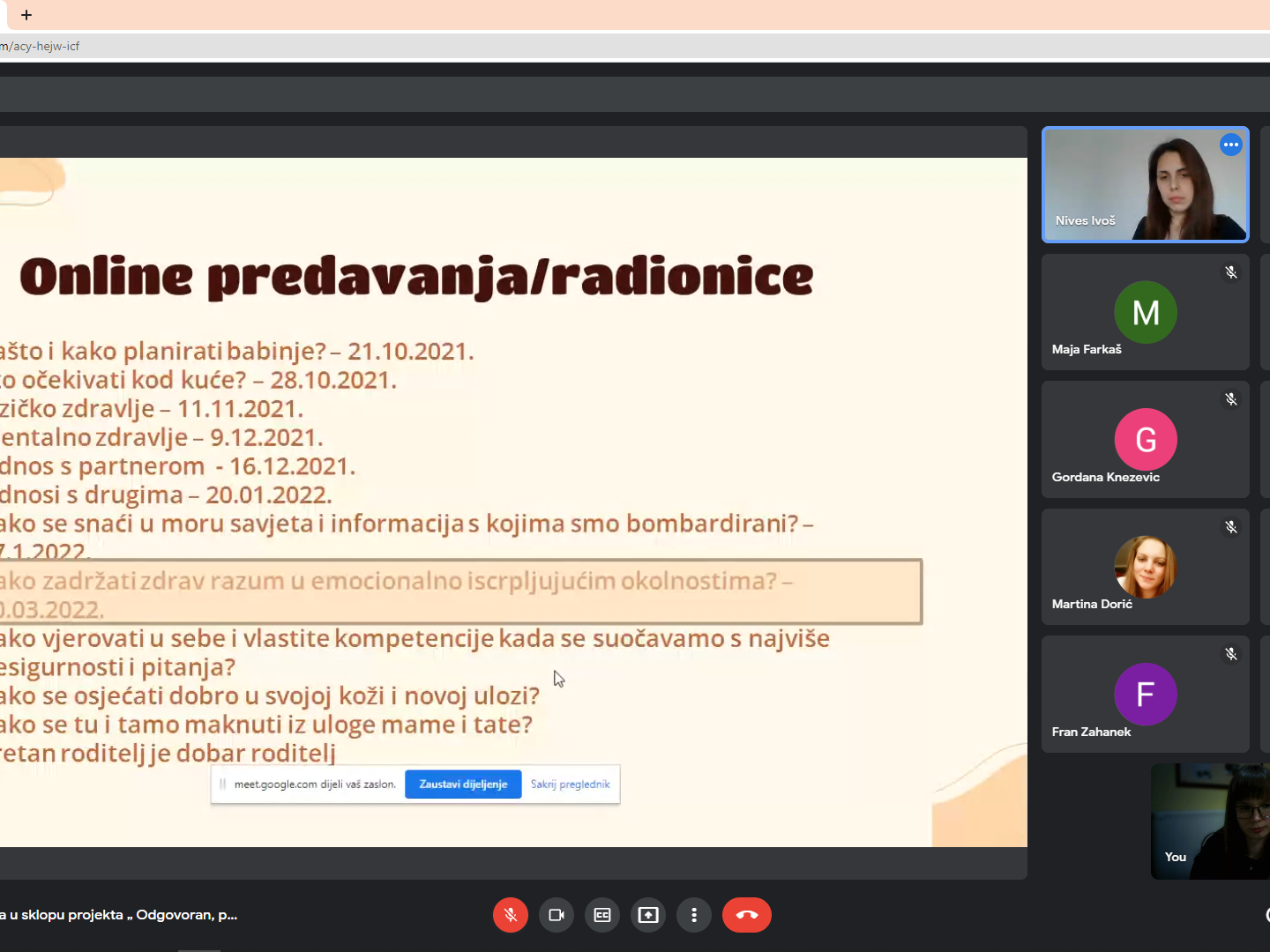Toggle the camera button

[557, 915]
